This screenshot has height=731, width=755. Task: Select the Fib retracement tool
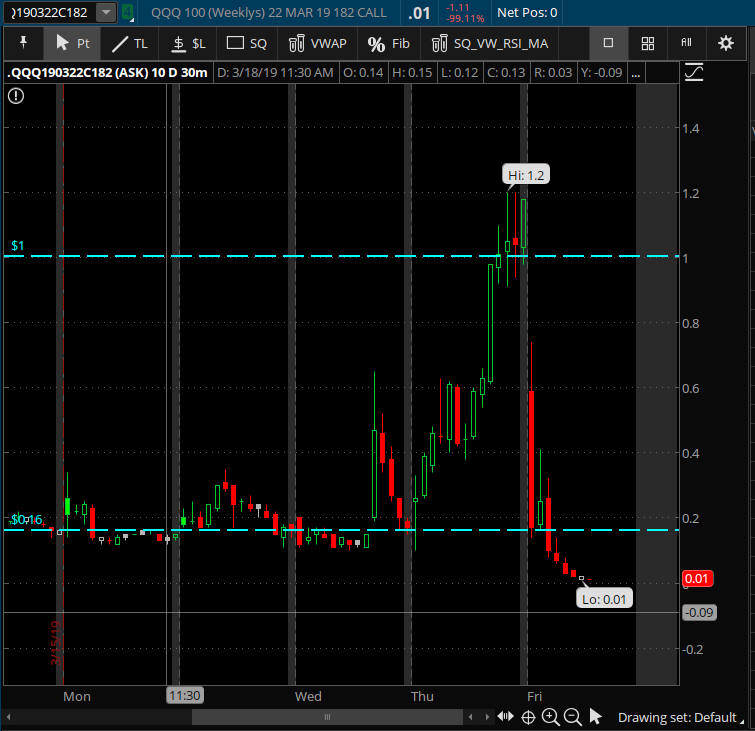click(x=389, y=44)
